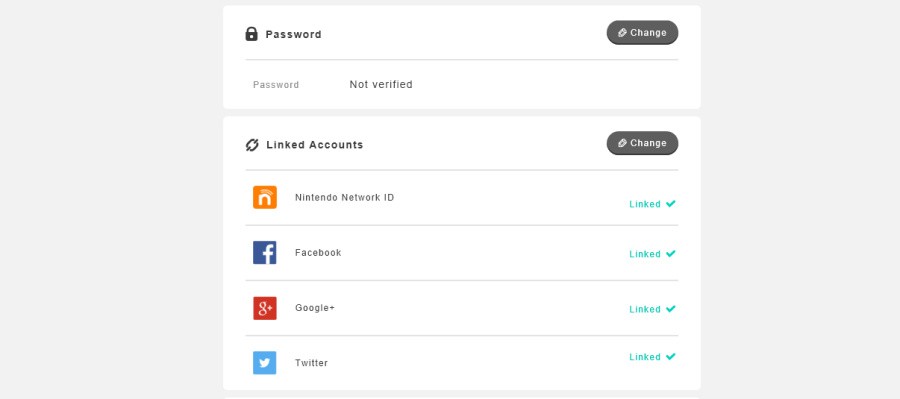This screenshot has width=900, height=399.
Task: Click the small gray Password field label
Action: click(276, 85)
